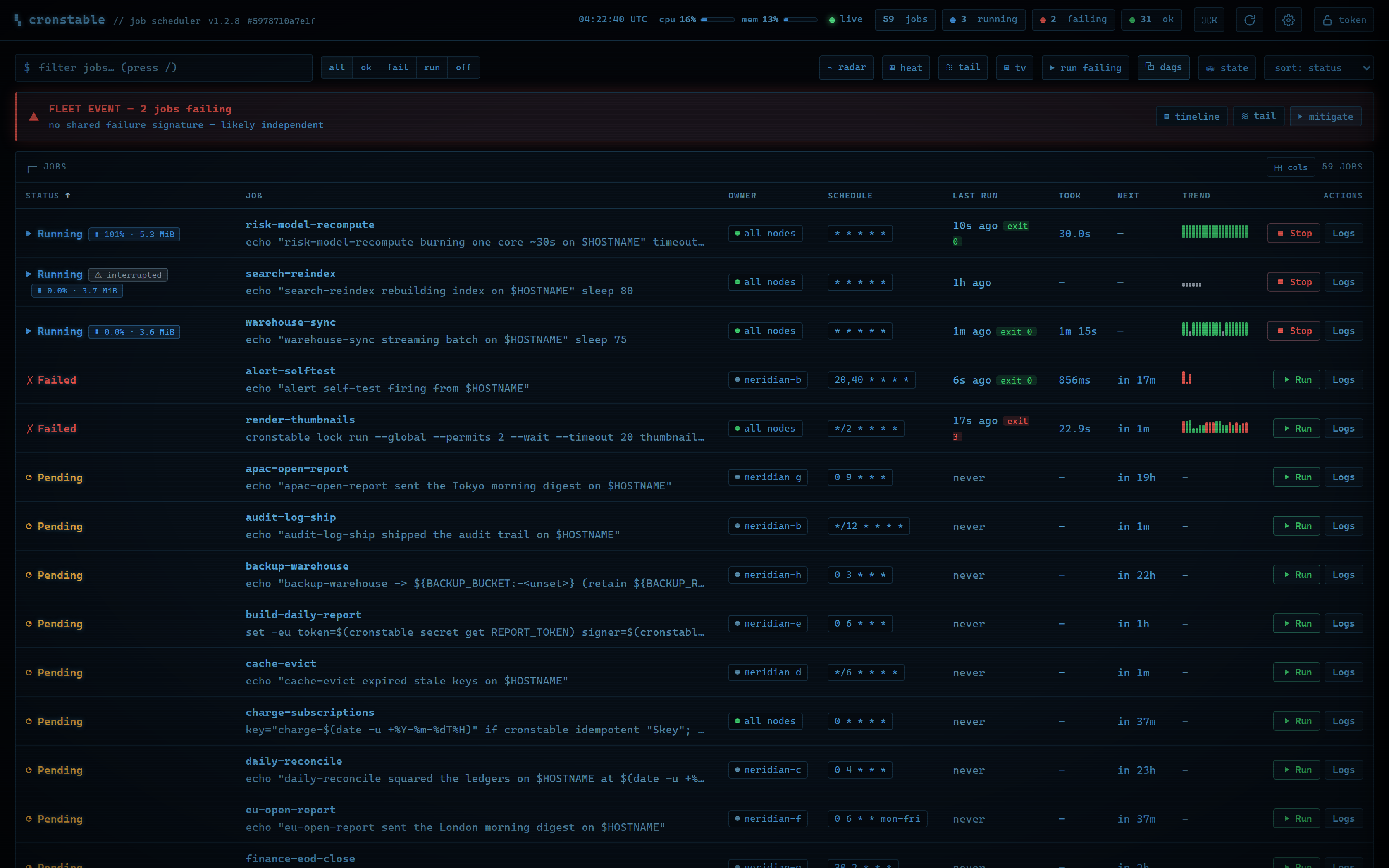Select the 'off' filter tab
Image resolution: width=1389 pixels, height=868 pixels.
click(464, 68)
